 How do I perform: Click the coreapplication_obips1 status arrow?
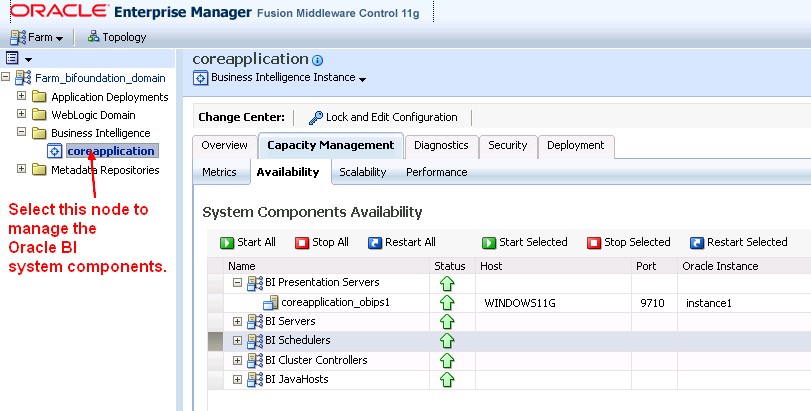[x=447, y=302]
